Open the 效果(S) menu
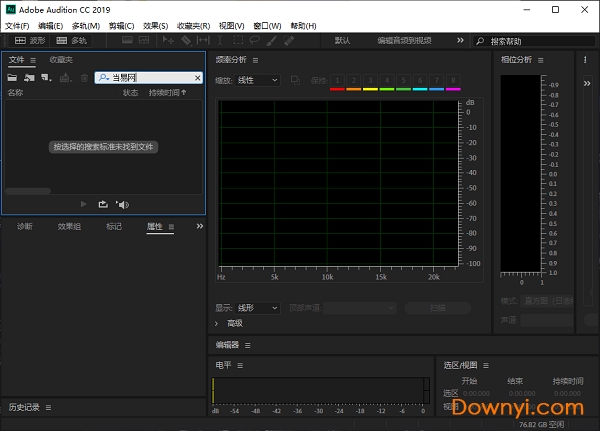Viewport: 600px width, 431px height. [x=155, y=25]
